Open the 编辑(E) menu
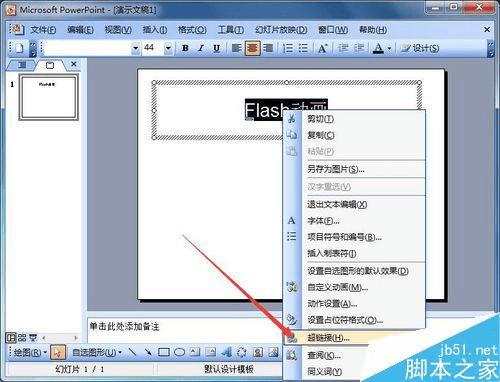This screenshot has height=382, width=500. 80,30
